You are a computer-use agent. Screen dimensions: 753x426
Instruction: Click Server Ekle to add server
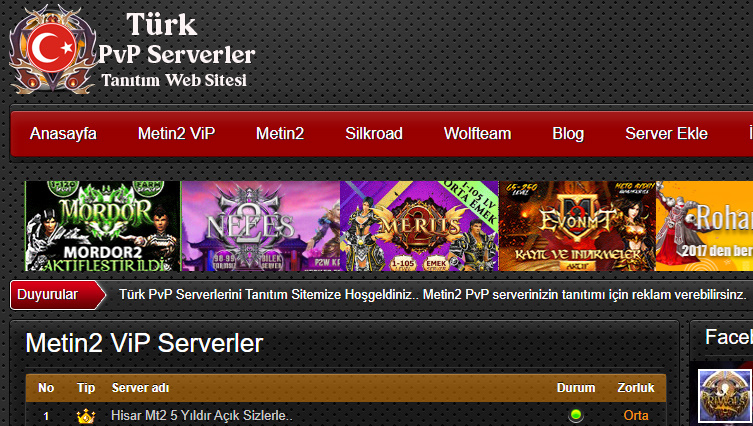(666, 134)
